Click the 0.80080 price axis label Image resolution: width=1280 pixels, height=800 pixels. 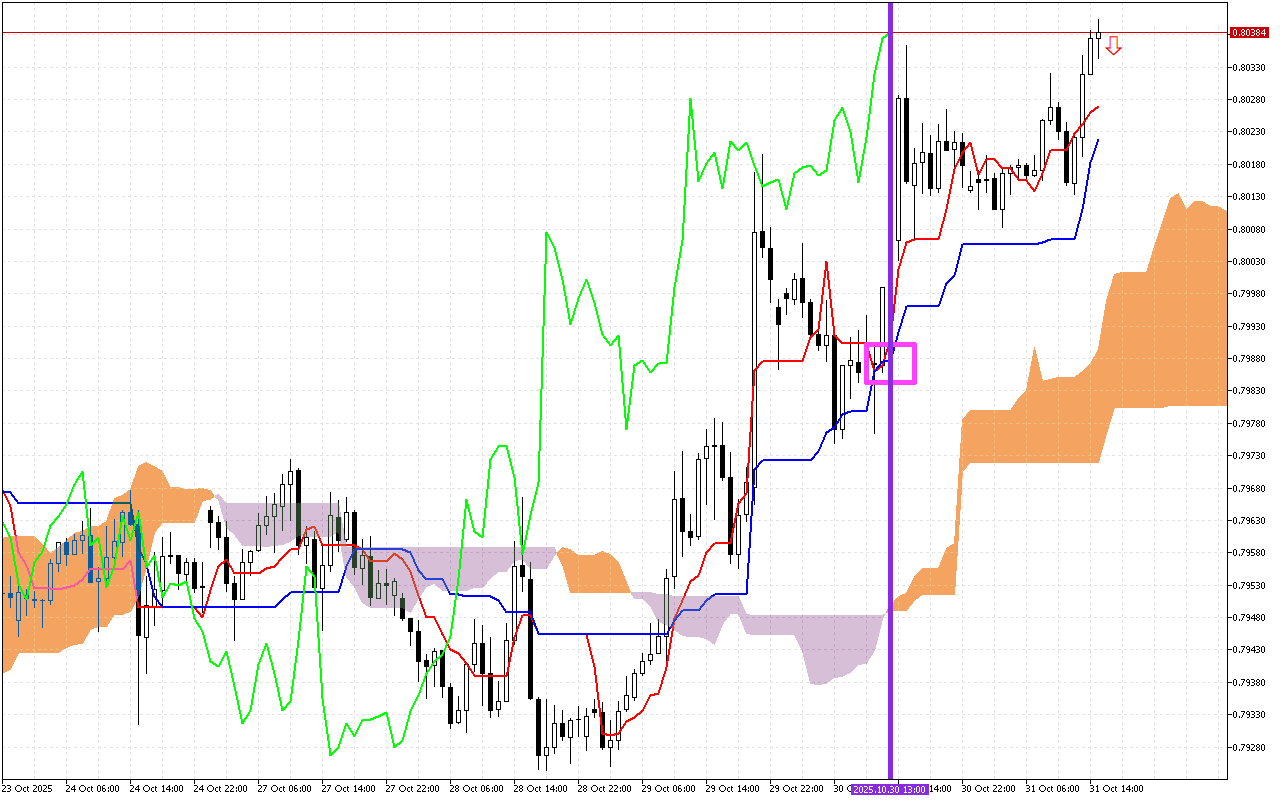pyautogui.click(x=1250, y=229)
